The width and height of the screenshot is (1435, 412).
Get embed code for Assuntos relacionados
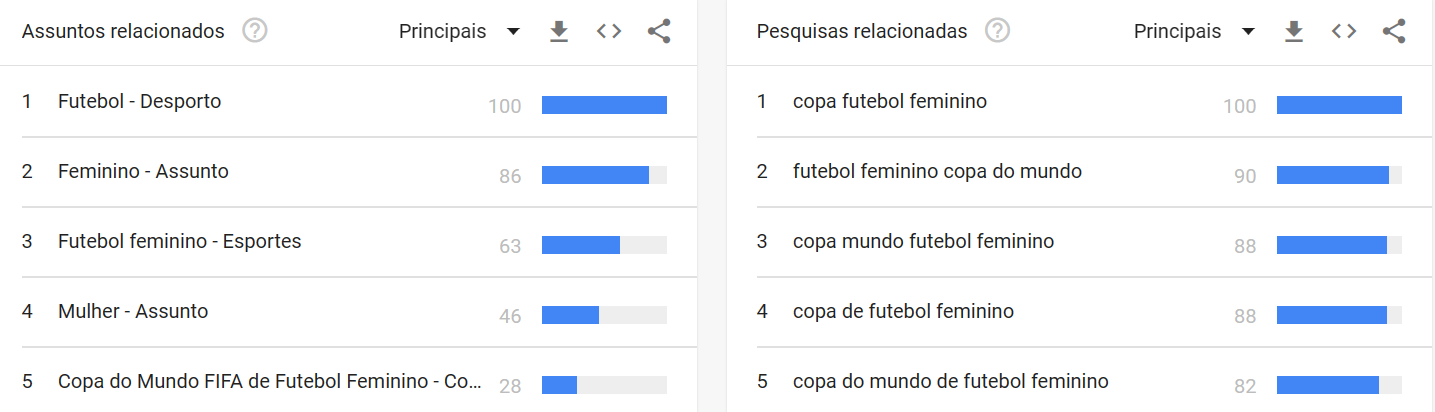[609, 32]
